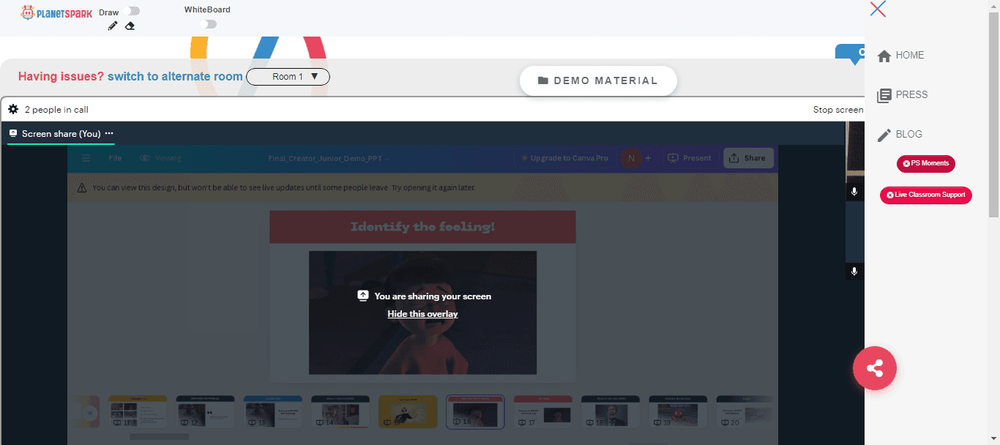Click upper microphone icon on video tile
This screenshot has height=445, width=1000.
[854, 191]
